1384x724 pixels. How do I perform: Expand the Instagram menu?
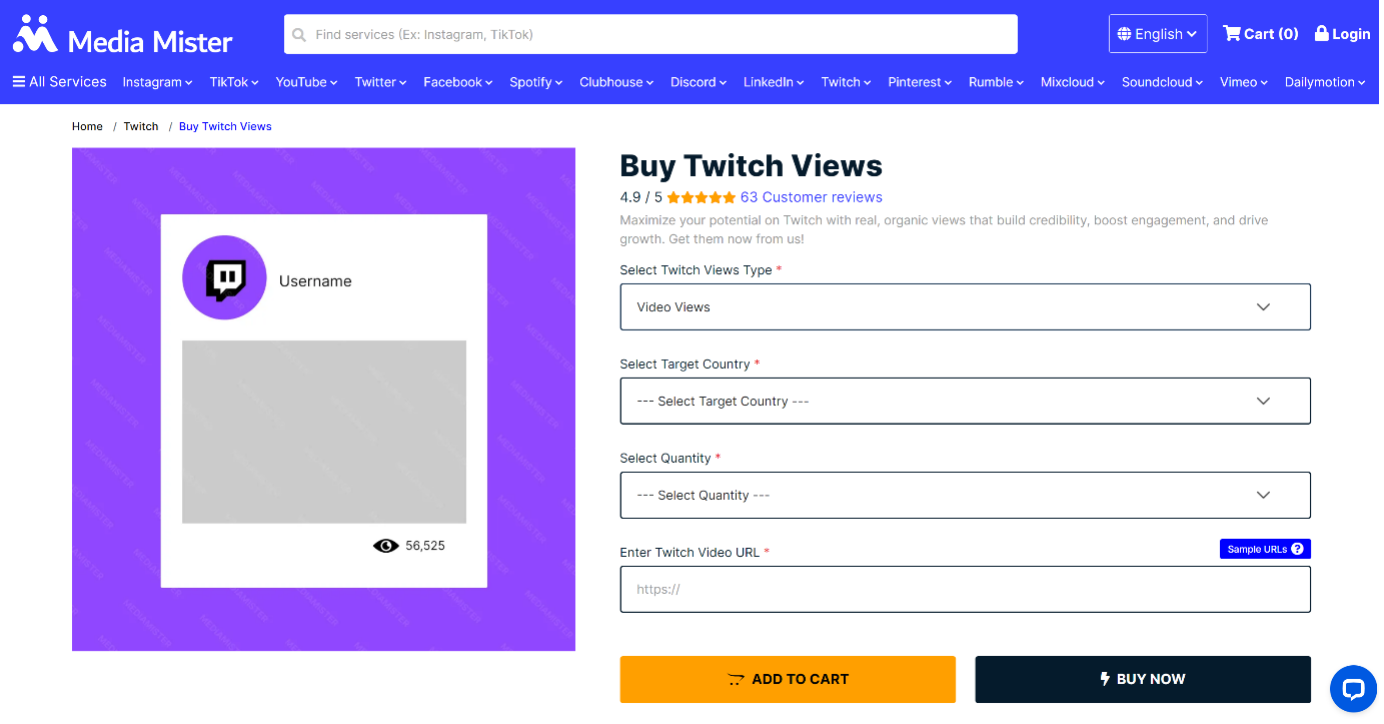pyautogui.click(x=157, y=82)
